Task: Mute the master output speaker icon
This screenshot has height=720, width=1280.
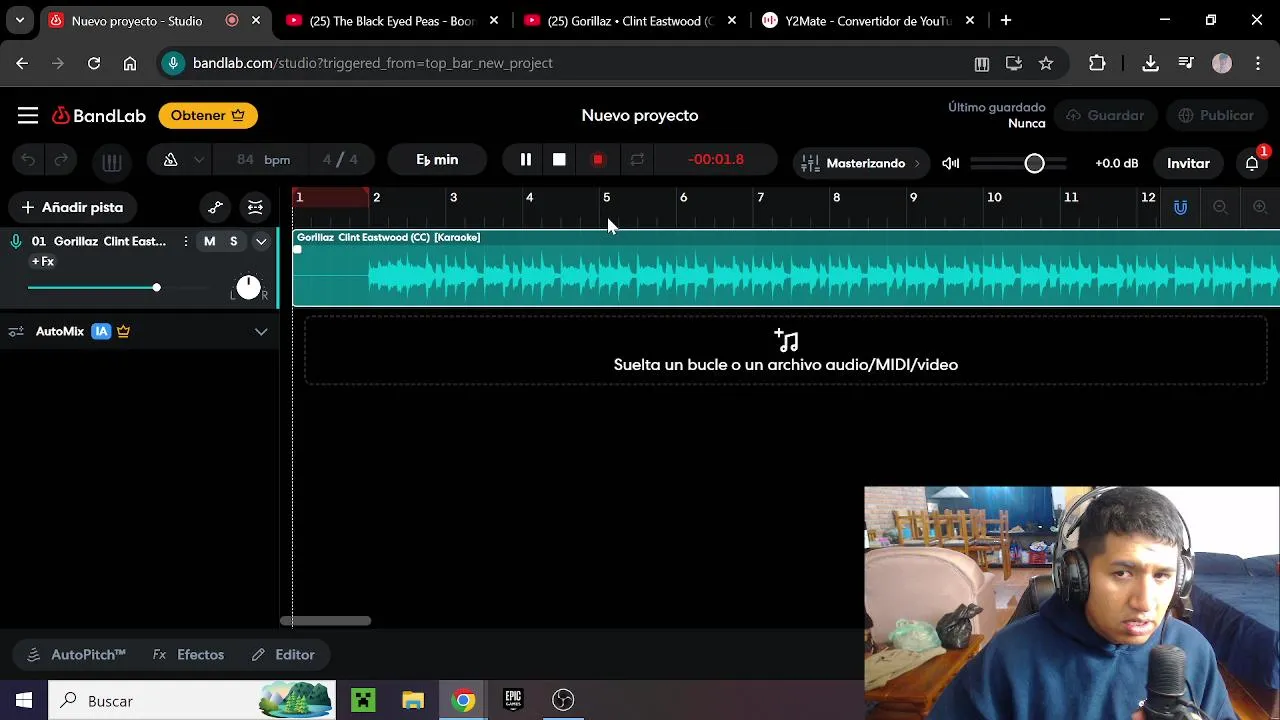Action: coord(950,163)
